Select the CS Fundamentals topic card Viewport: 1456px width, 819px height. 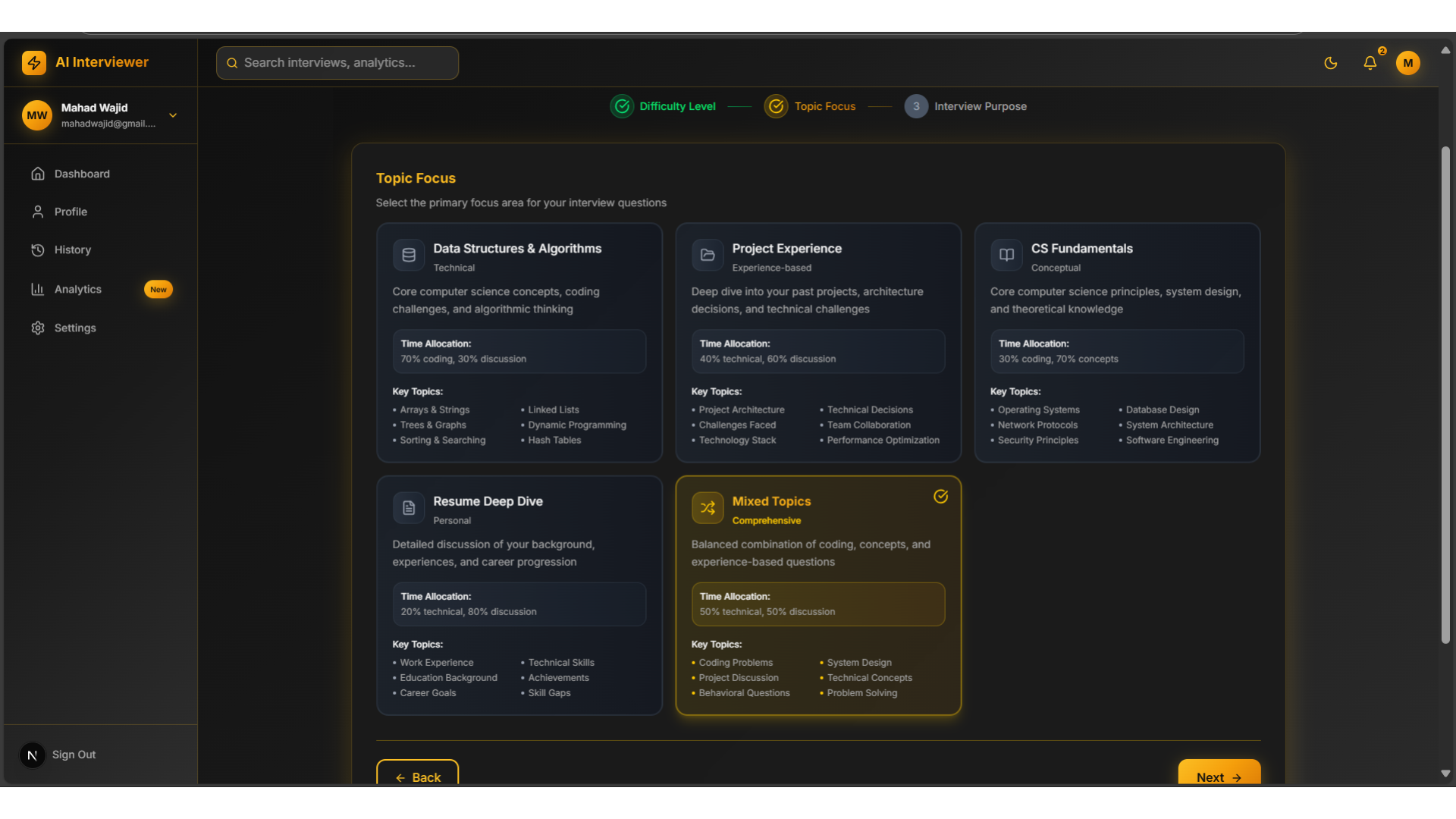(1117, 342)
